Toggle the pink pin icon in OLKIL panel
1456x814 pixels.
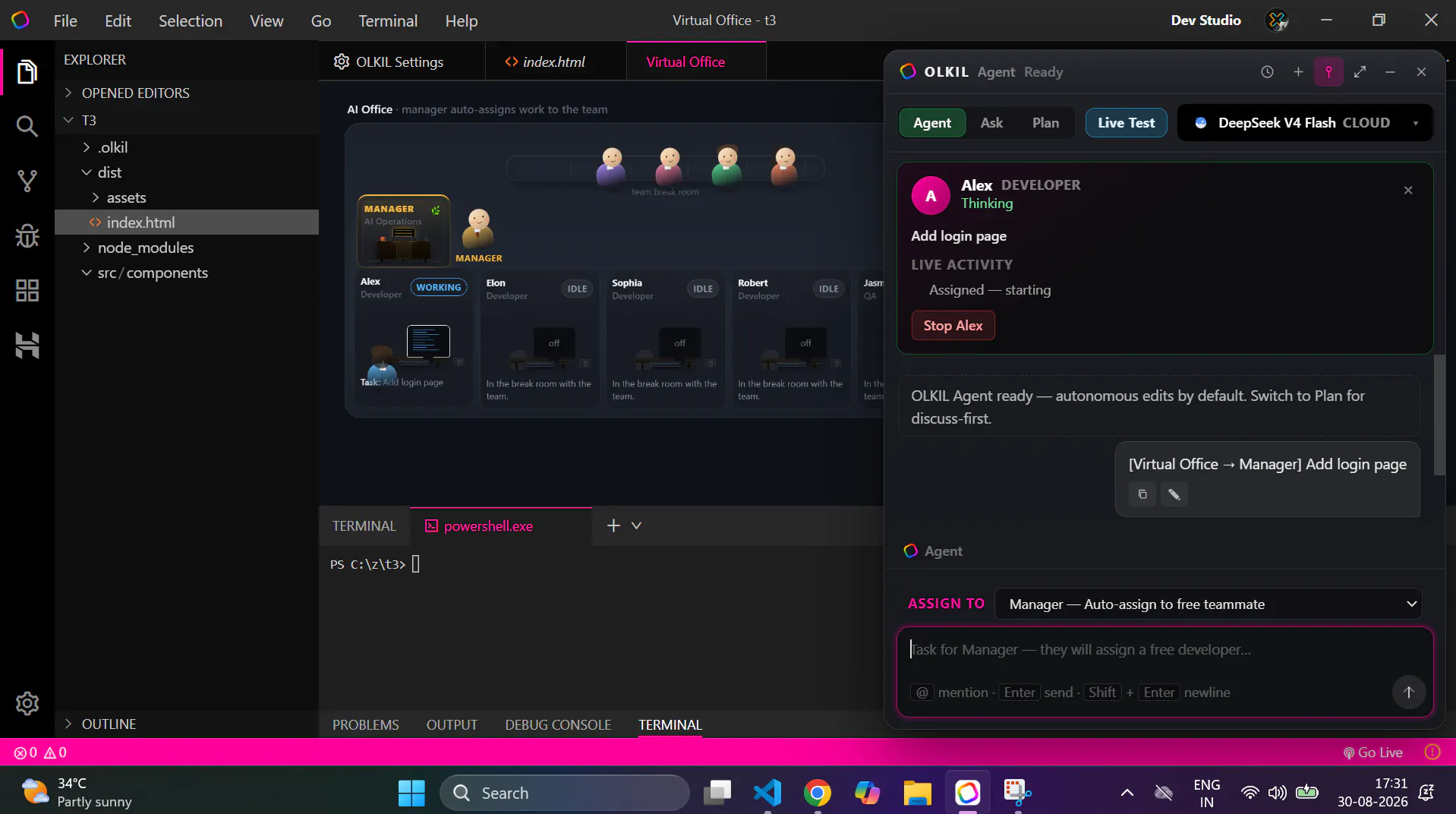(1328, 72)
